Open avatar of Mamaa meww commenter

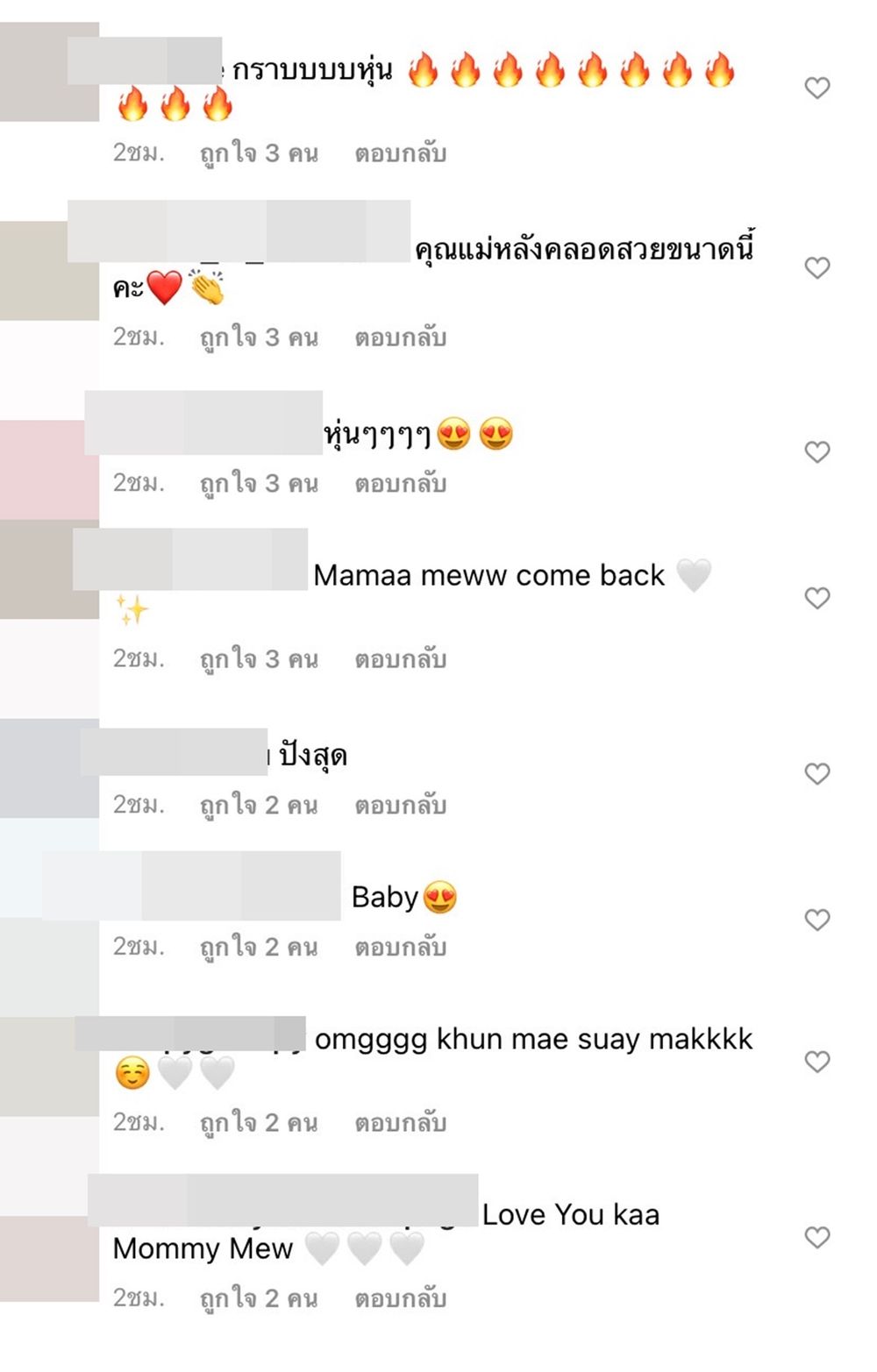pyautogui.click(x=49, y=570)
